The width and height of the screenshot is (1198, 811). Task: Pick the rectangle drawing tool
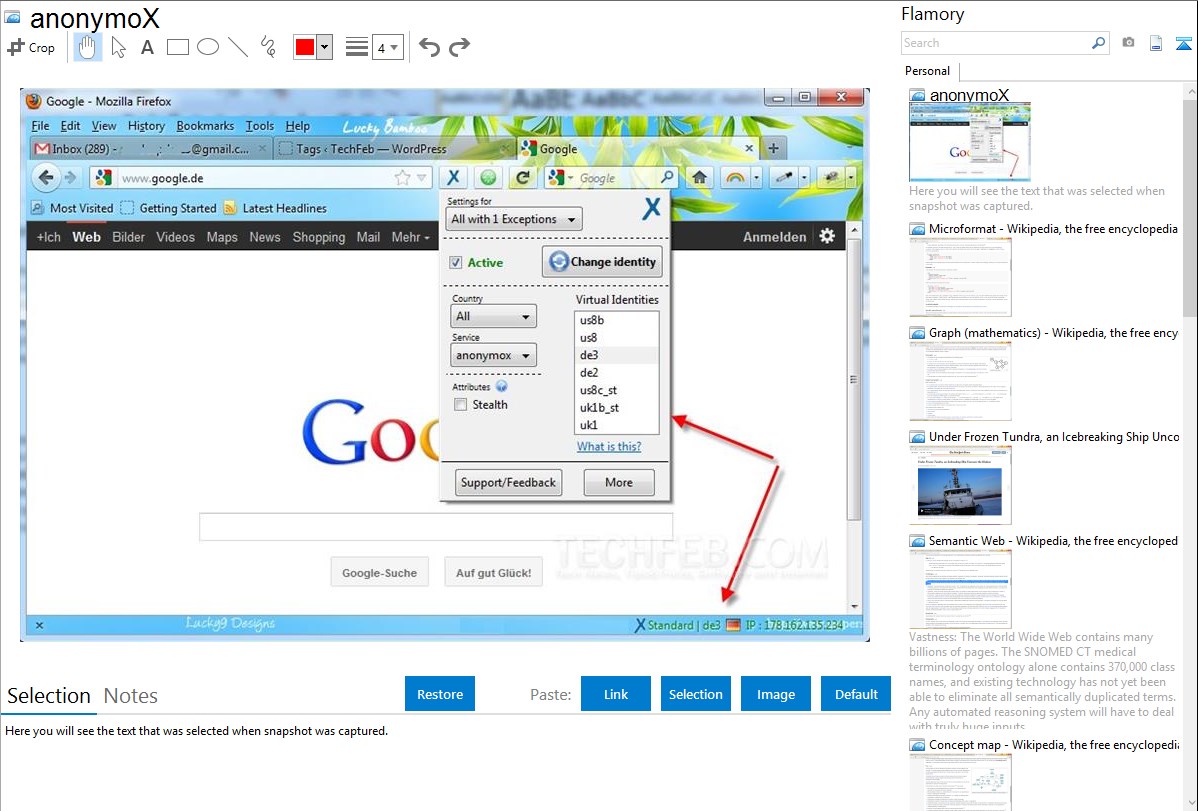tap(177, 47)
